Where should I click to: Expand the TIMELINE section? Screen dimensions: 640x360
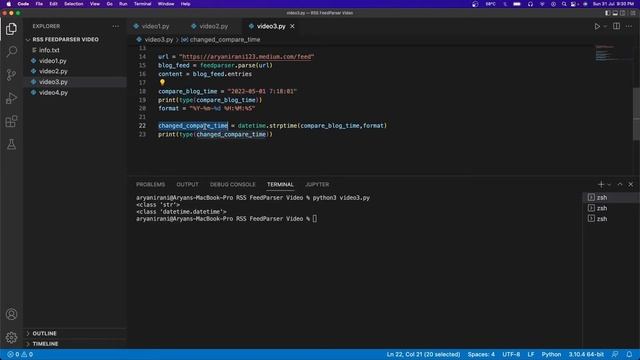(75, 344)
